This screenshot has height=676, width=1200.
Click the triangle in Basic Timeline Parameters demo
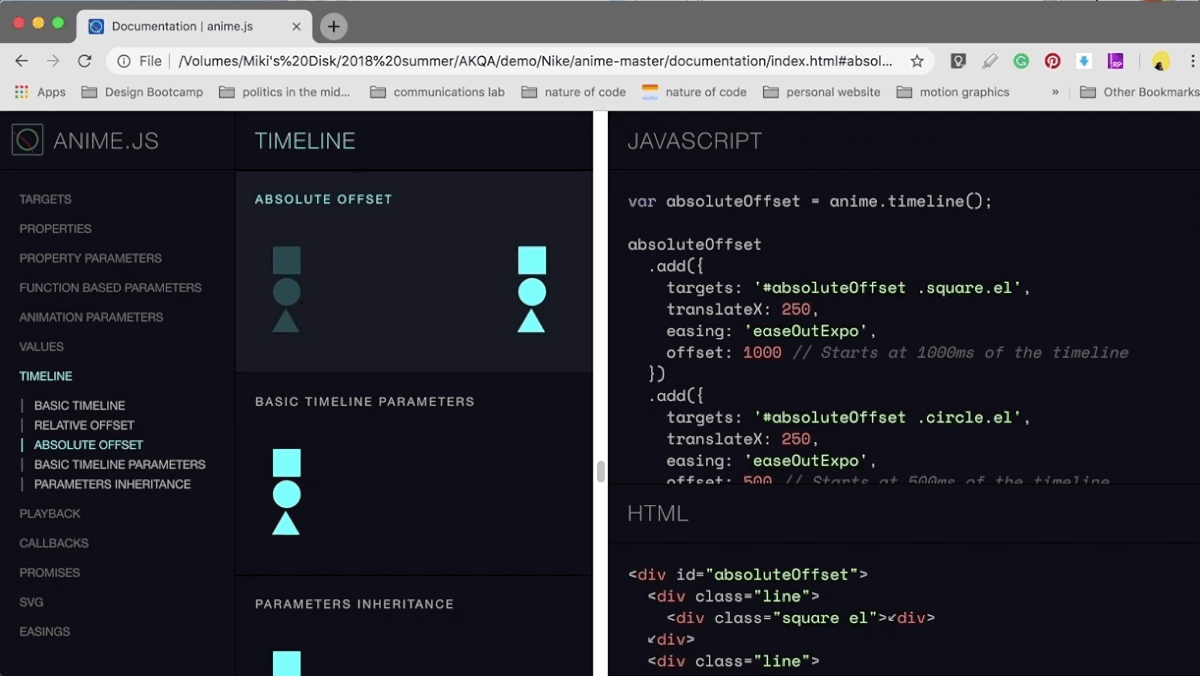286,523
